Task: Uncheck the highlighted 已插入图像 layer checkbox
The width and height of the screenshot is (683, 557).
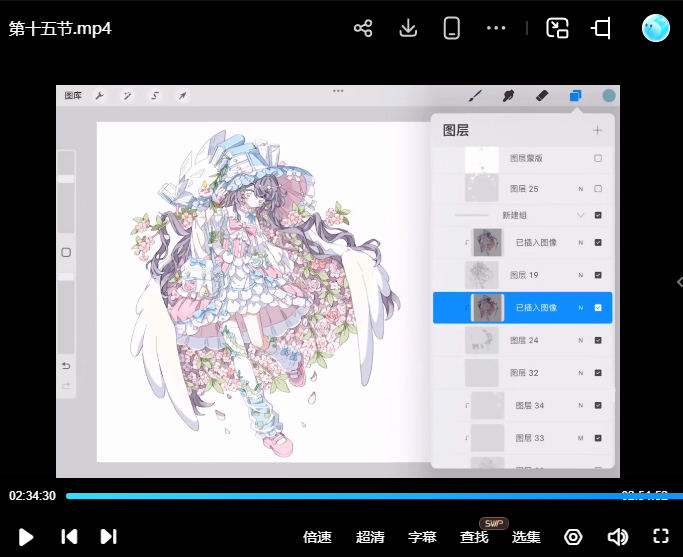Action: pos(598,307)
